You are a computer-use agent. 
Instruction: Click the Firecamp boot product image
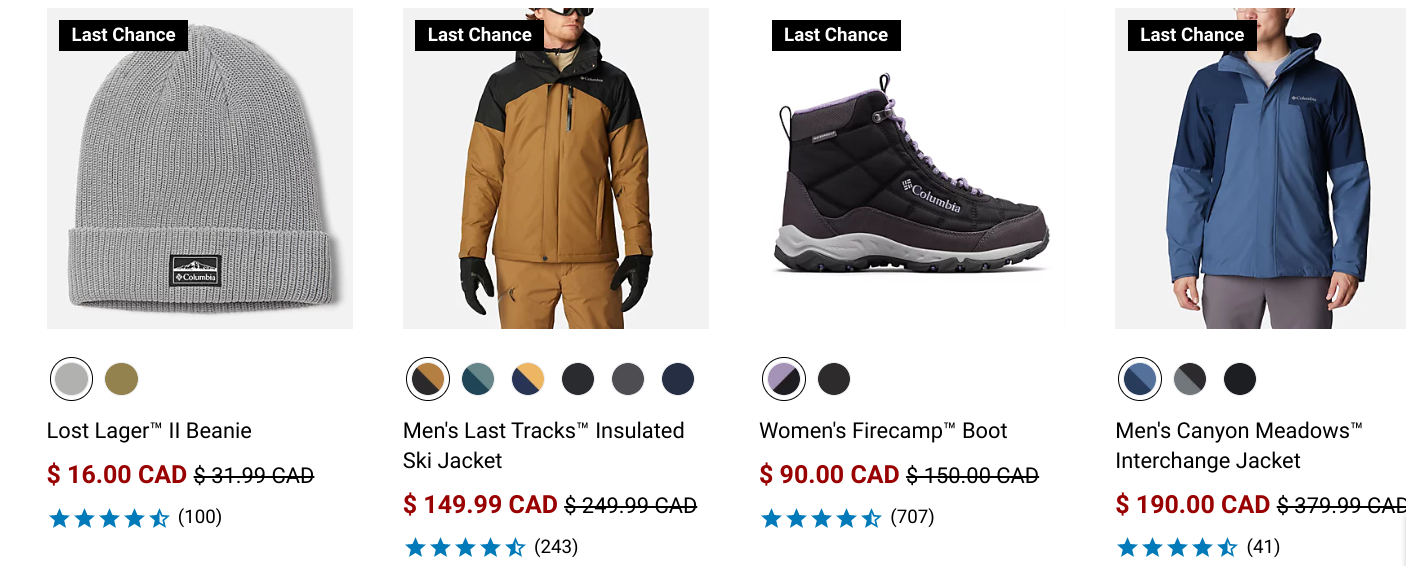point(912,168)
